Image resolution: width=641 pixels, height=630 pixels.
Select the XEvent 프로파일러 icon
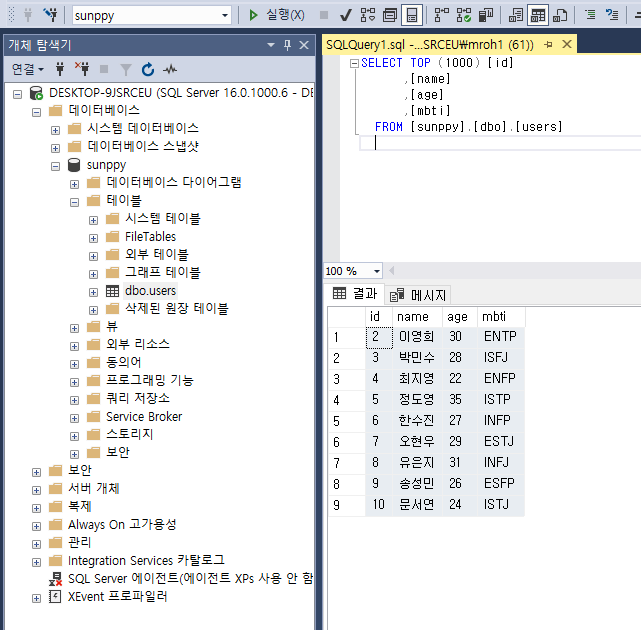tap(55, 597)
